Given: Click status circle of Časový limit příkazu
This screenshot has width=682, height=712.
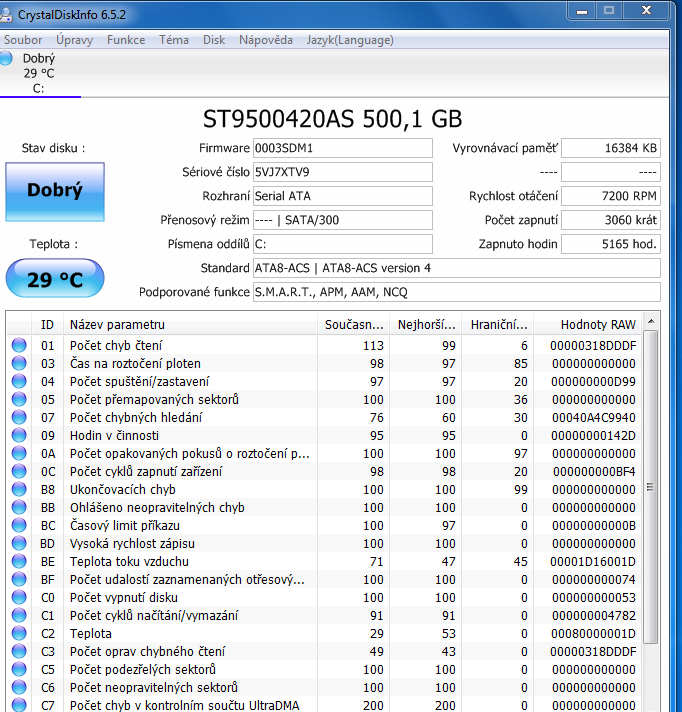Looking at the screenshot, I should (x=19, y=525).
